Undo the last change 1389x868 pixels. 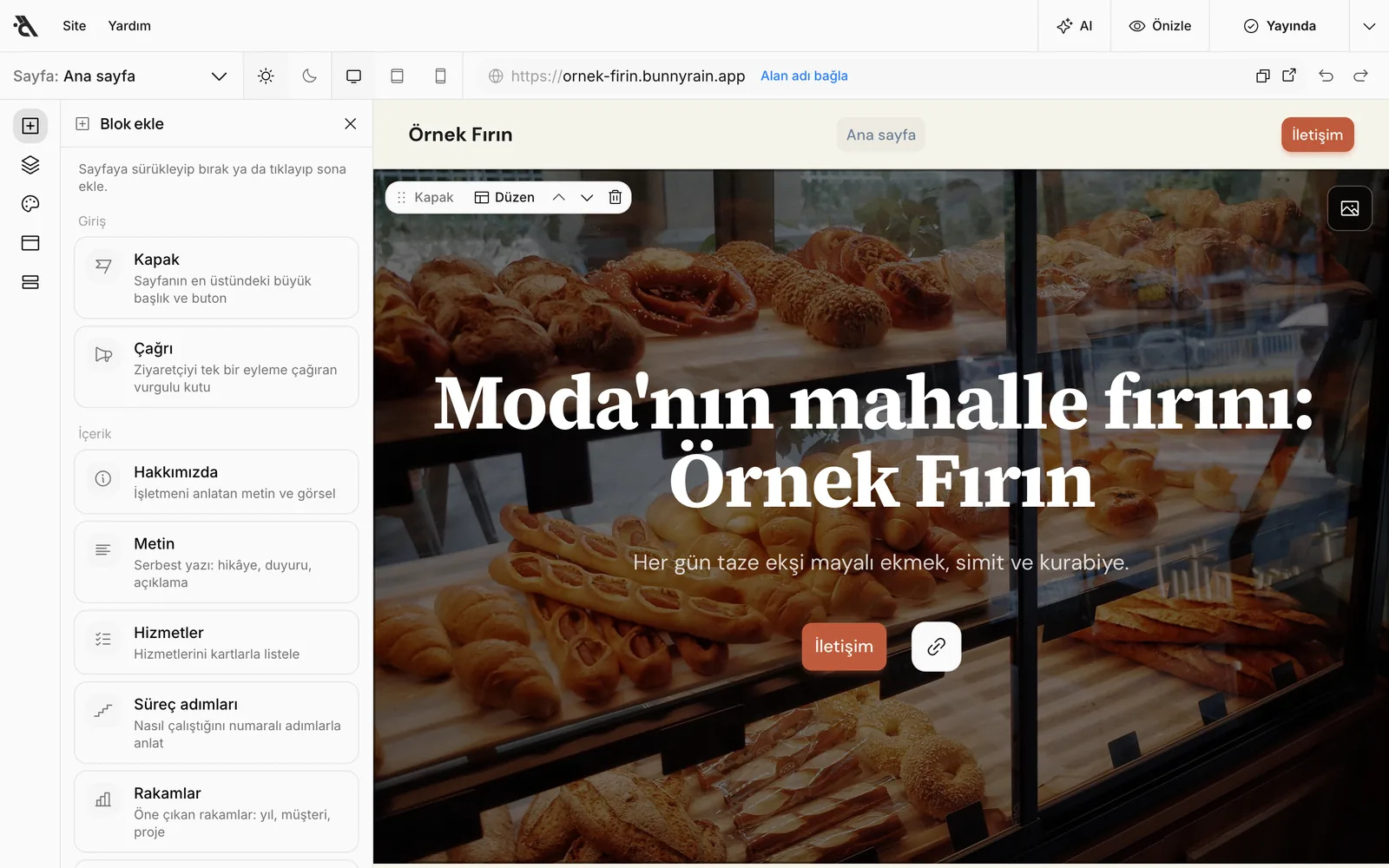(1326, 76)
